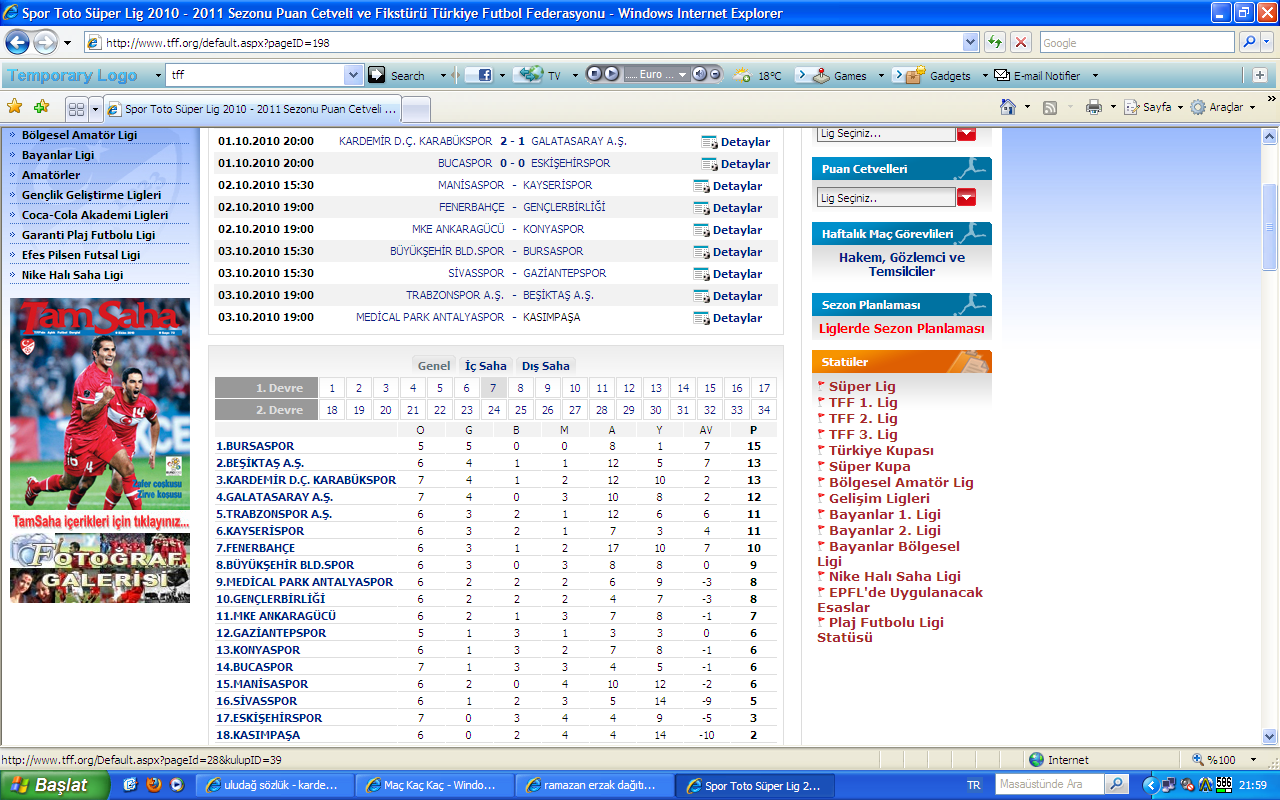Open 18.KASIMPAŞA team link
1280x800 pixels.
(258, 735)
